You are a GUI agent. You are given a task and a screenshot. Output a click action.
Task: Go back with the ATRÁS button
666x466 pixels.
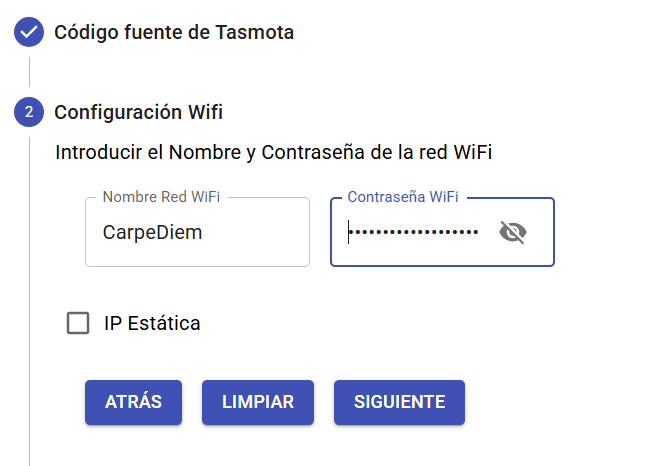coord(133,402)
